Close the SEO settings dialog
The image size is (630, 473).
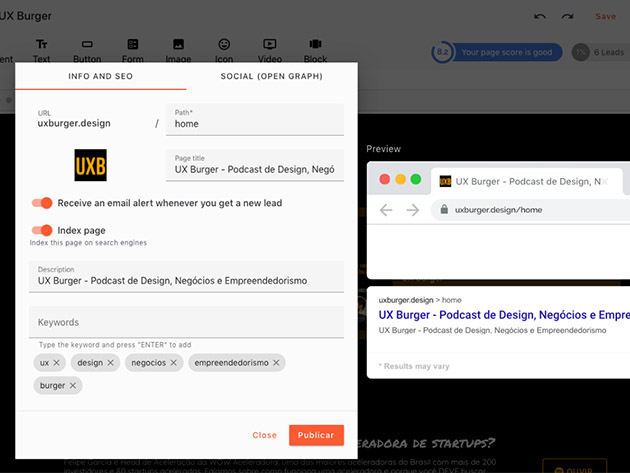coord(264,435)
